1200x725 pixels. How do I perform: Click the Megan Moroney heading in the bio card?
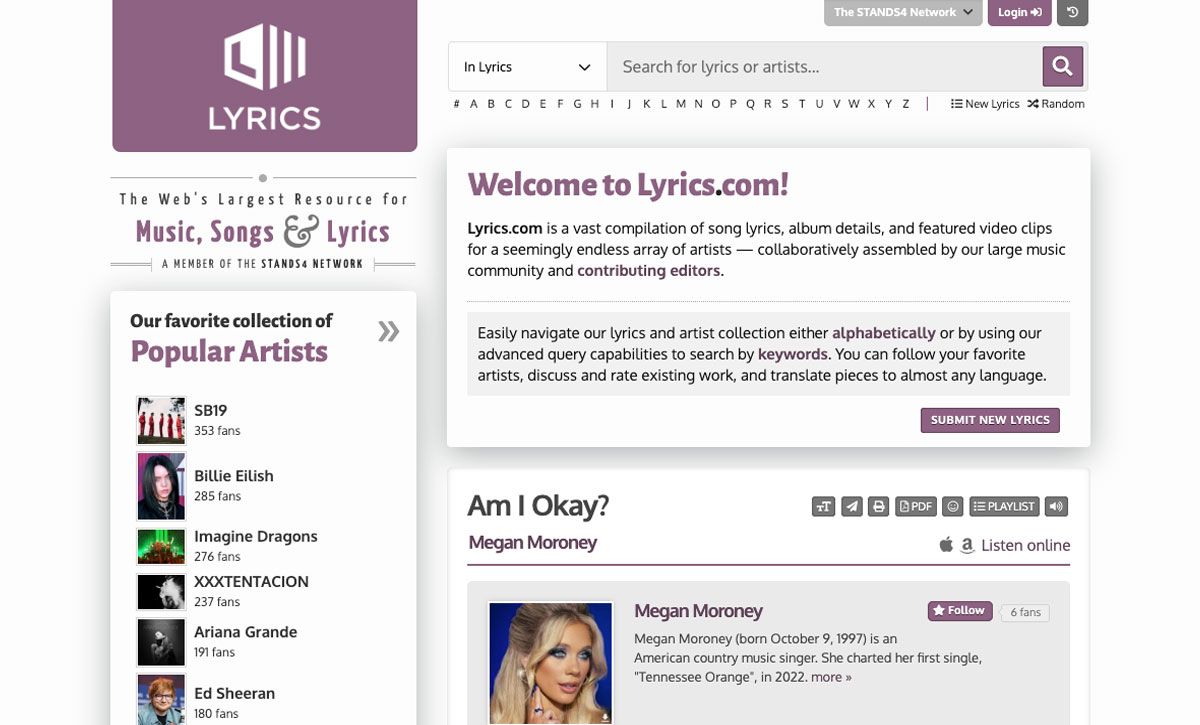(698, 611)
